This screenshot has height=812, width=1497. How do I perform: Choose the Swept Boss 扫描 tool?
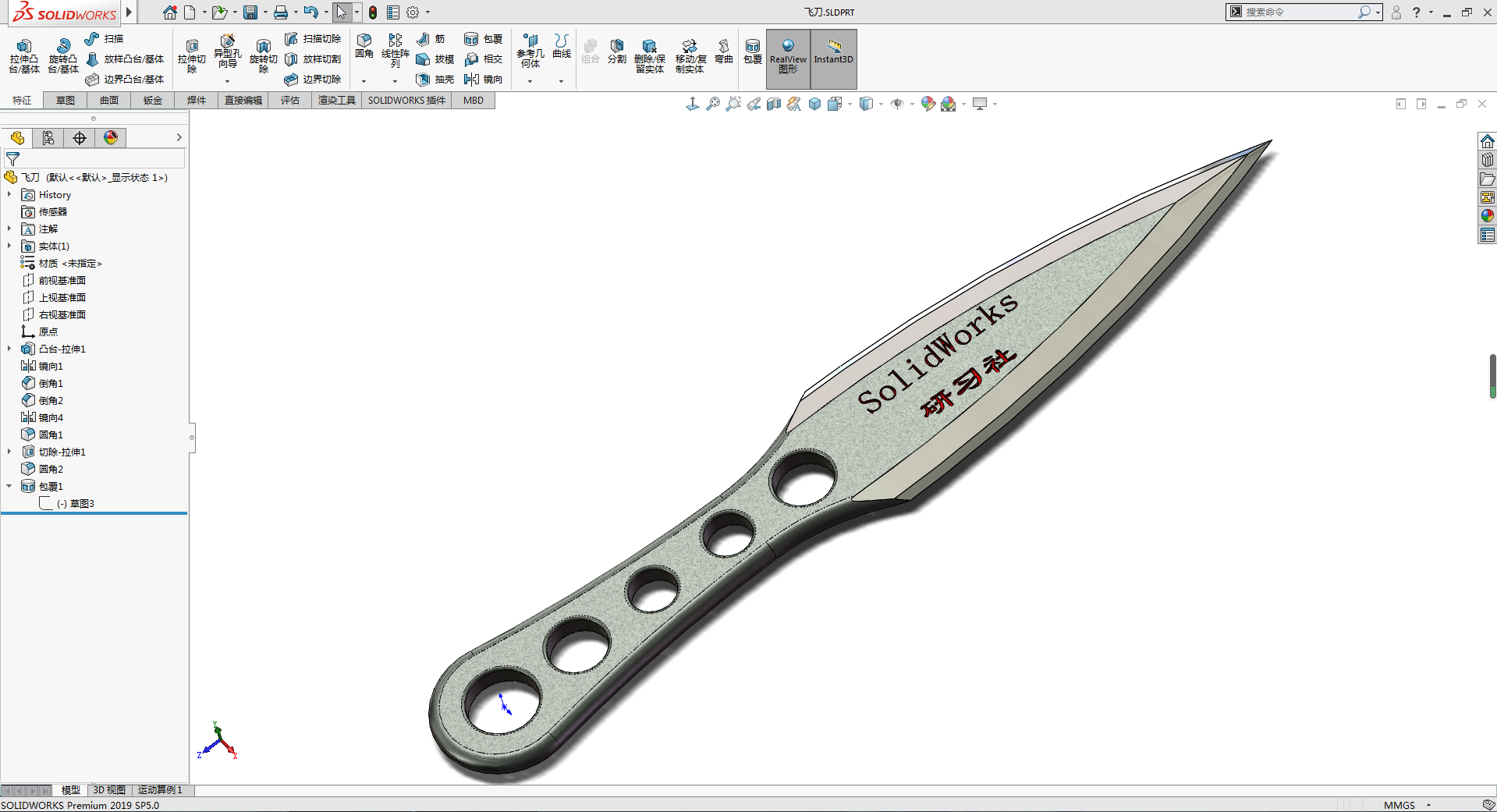[105, 39]
